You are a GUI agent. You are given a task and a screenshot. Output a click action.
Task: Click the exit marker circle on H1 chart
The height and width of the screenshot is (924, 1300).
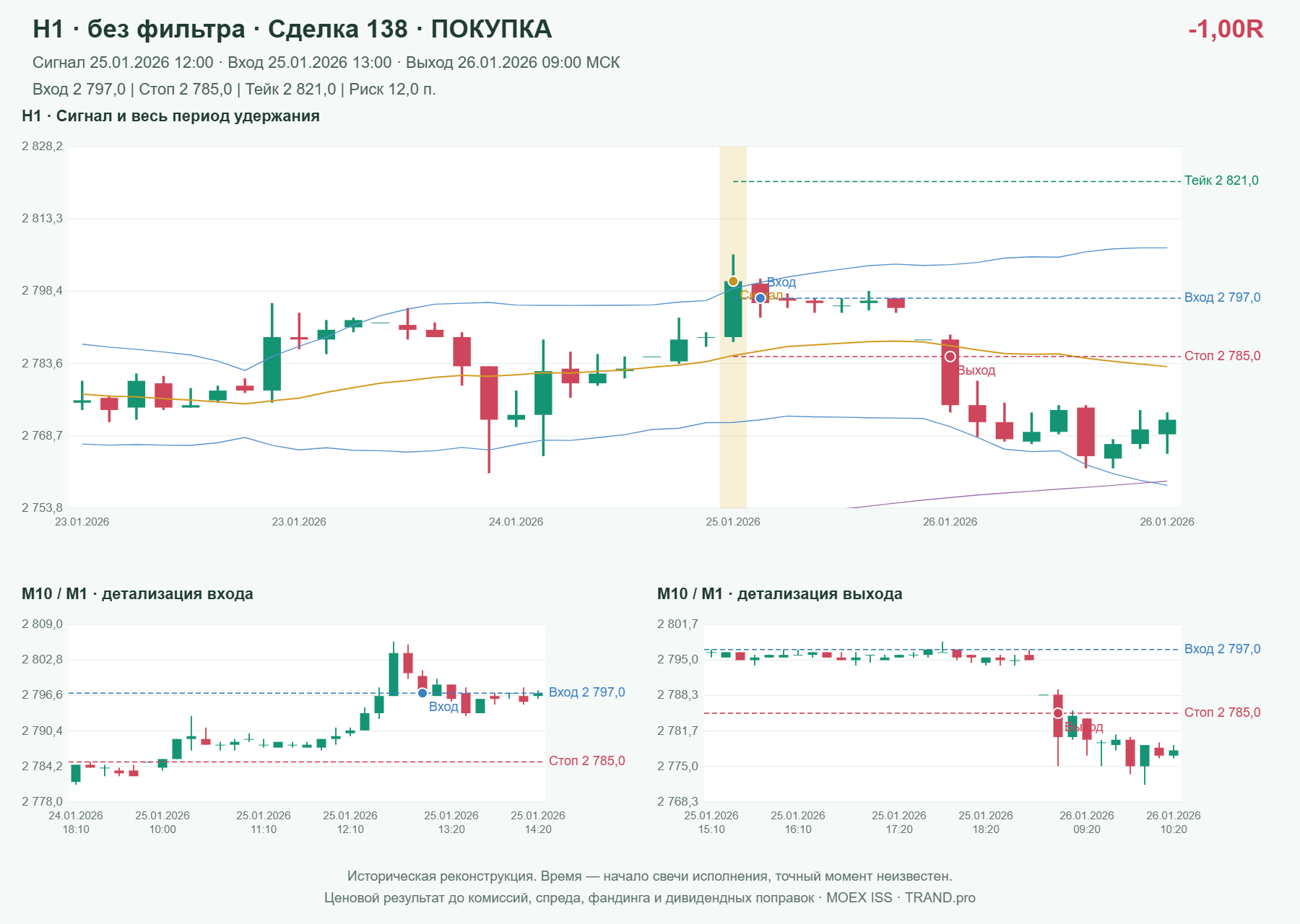pos(950,357)
